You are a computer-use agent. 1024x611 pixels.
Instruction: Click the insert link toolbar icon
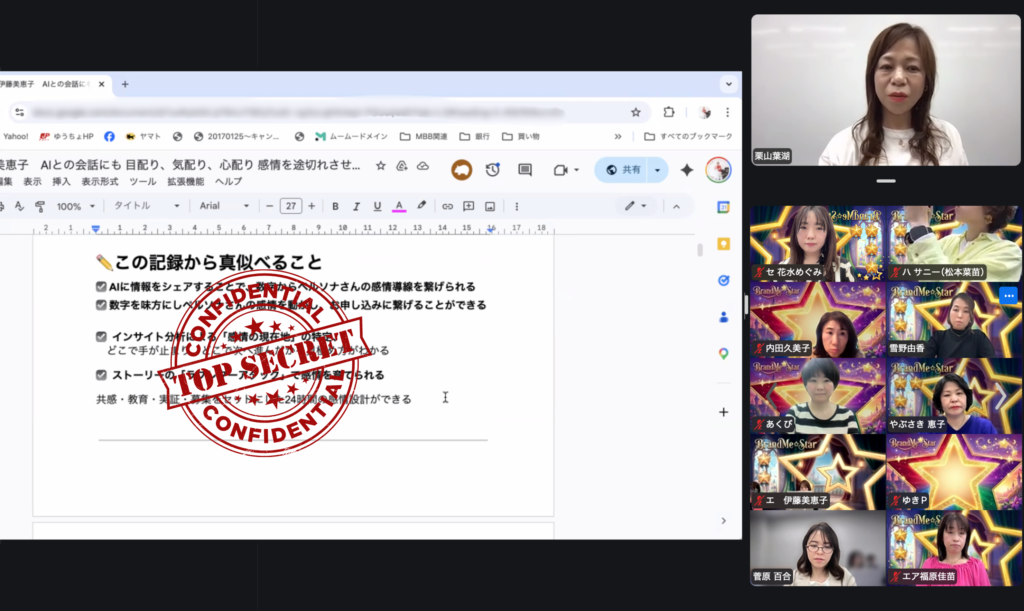pyautogui.click(x=447, y=206)
